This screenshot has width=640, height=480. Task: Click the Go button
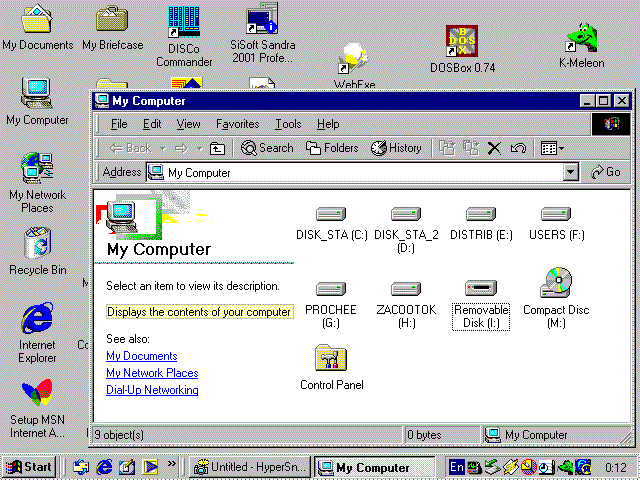coord(607,172)
